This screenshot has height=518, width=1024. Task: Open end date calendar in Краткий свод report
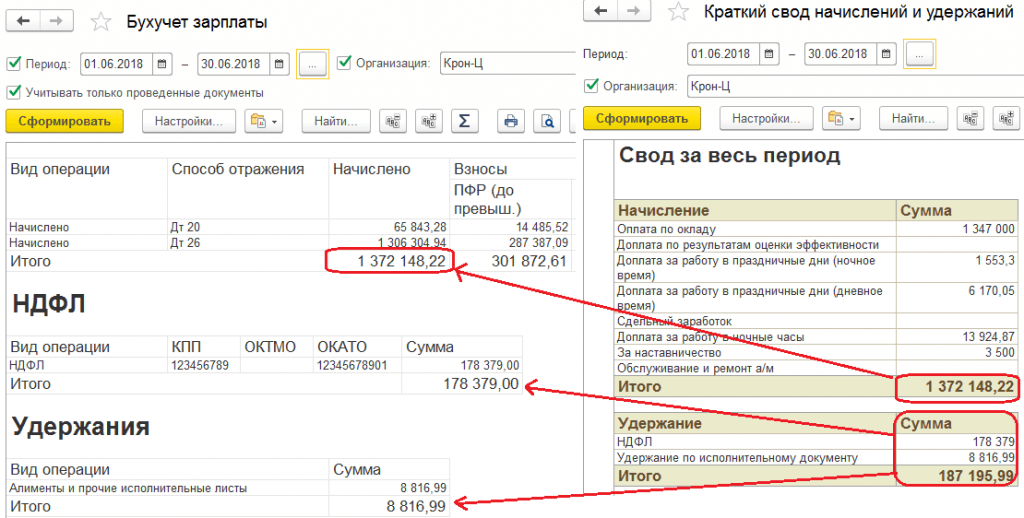[x=887, y=53]
